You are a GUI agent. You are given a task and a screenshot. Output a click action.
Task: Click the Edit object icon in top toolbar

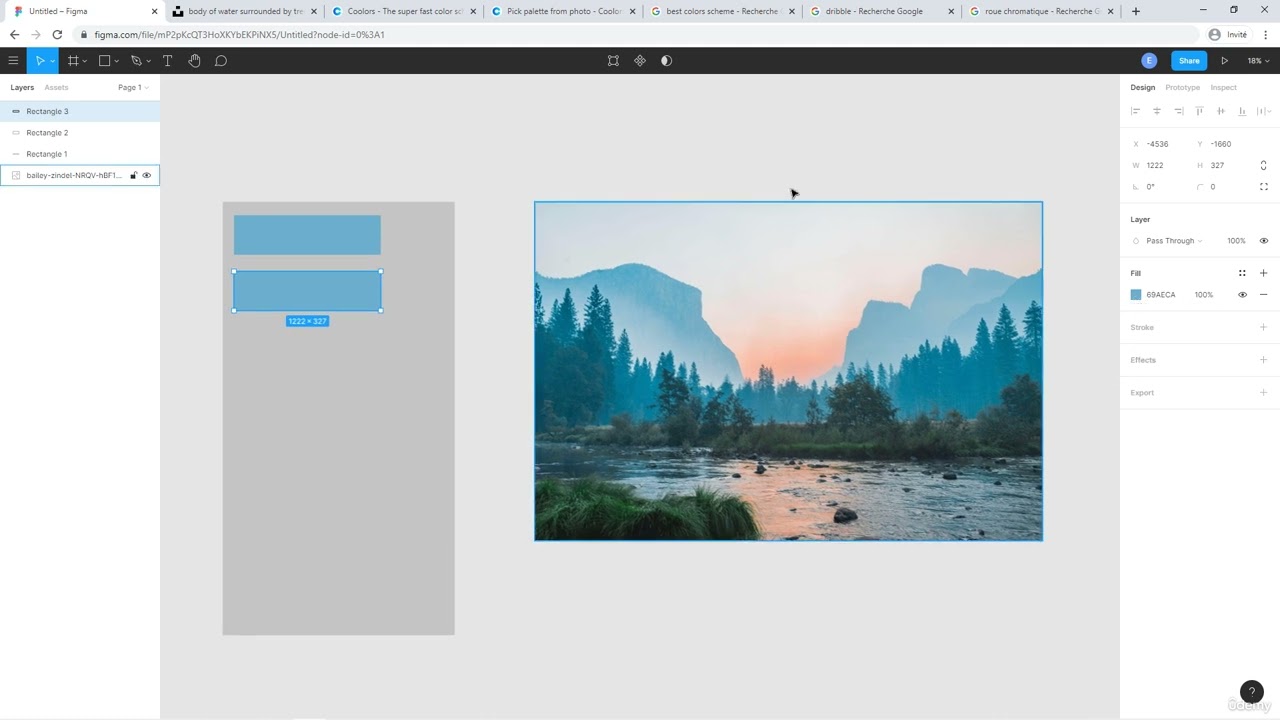(613, 61)
